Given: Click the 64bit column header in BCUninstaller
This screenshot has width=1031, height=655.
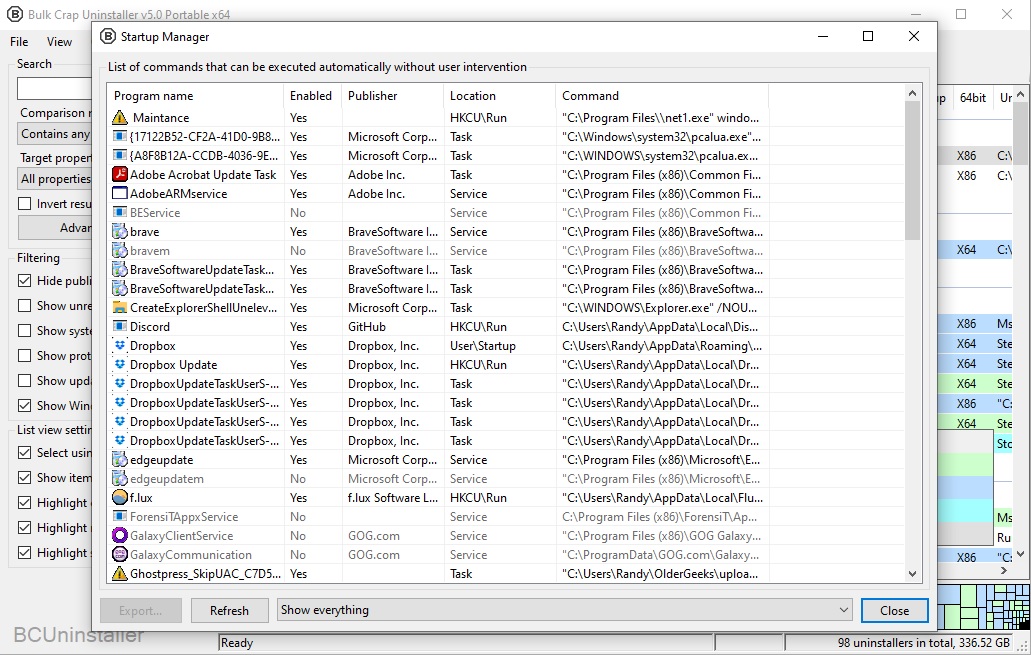Looking at the screenshot, I should [x=972, y=98].
